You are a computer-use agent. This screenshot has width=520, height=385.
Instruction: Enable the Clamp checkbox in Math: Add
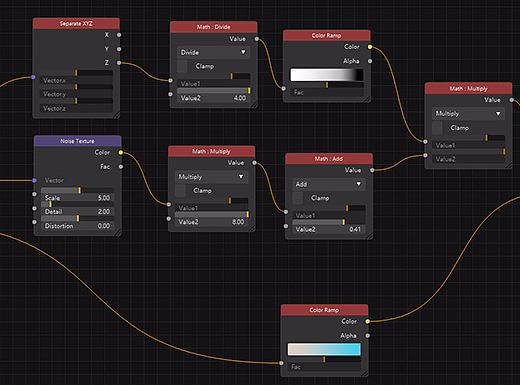click(x=298, y=198)
